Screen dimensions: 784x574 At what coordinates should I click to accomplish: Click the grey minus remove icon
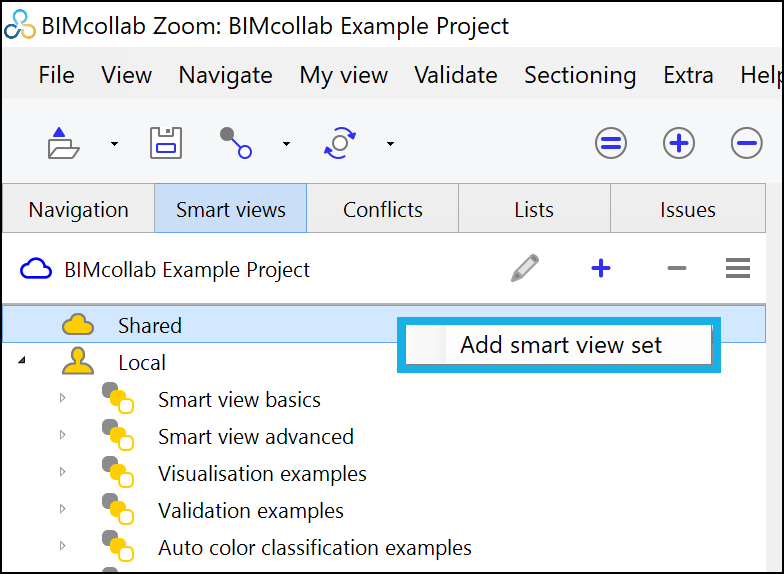coord(676,268)
